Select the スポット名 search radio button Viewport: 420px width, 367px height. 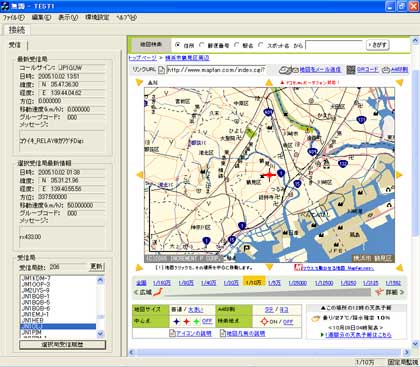261,45
